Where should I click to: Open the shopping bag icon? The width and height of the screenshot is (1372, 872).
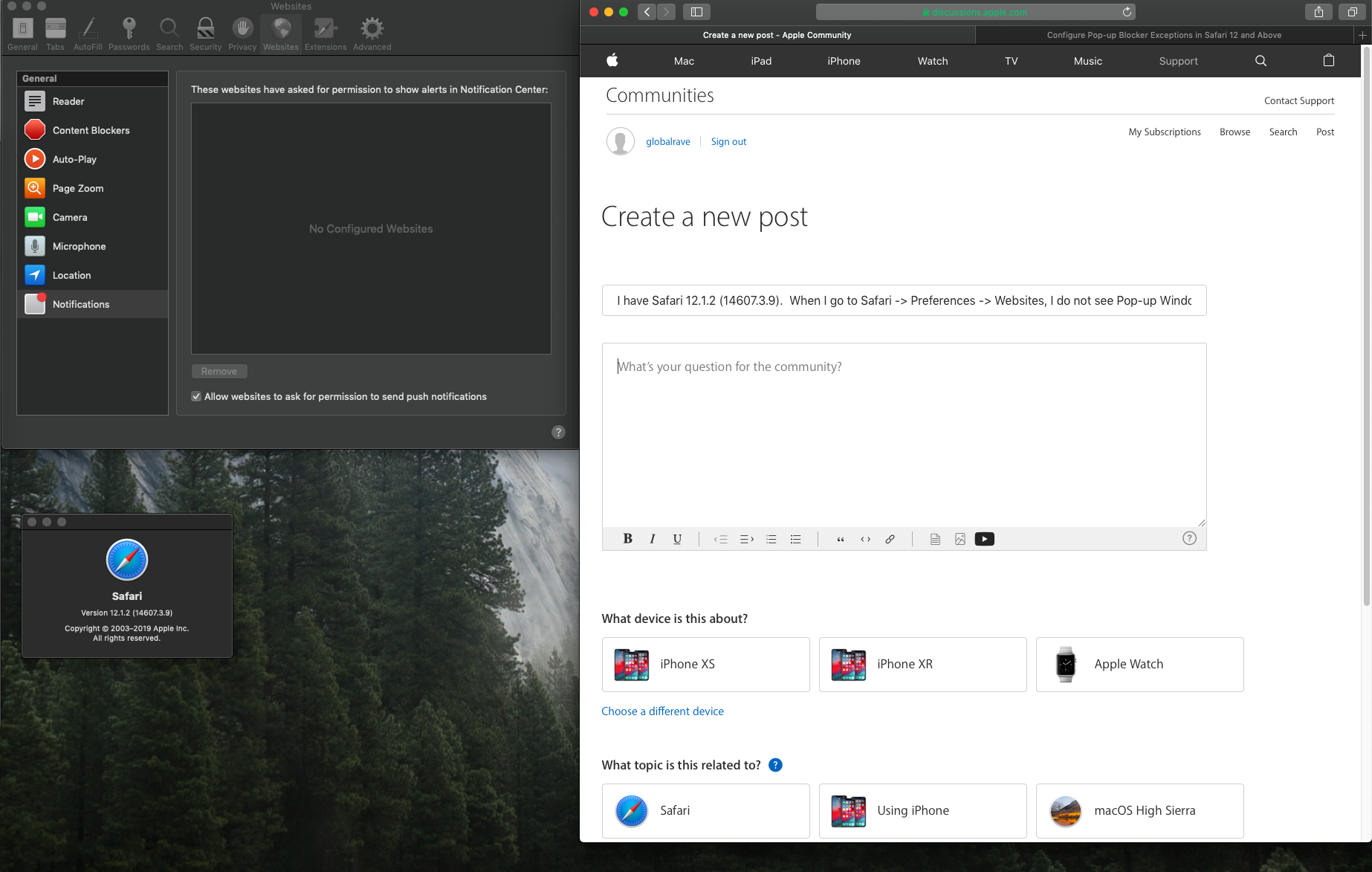1329,60
